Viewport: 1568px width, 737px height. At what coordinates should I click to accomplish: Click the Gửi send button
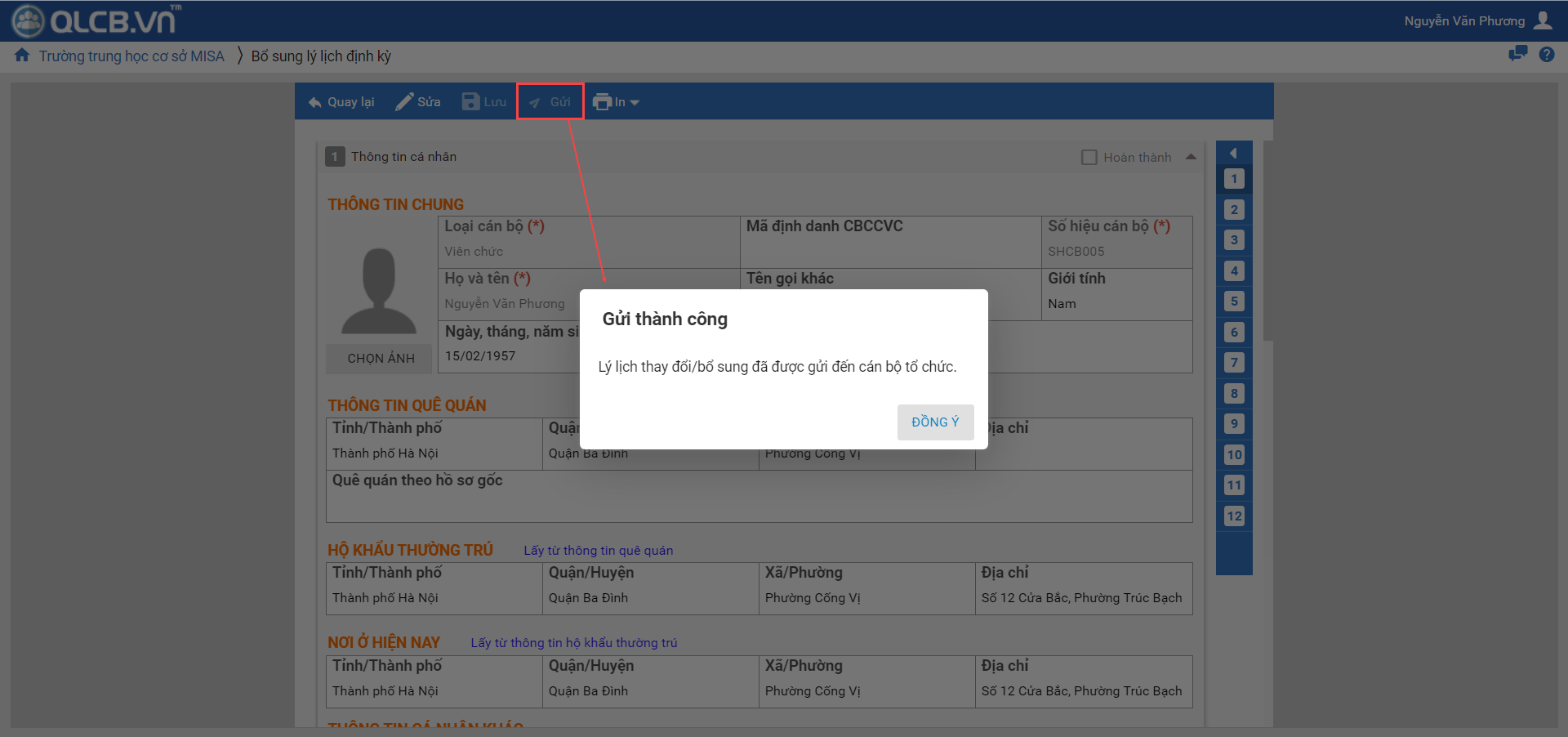click(550, 102)
